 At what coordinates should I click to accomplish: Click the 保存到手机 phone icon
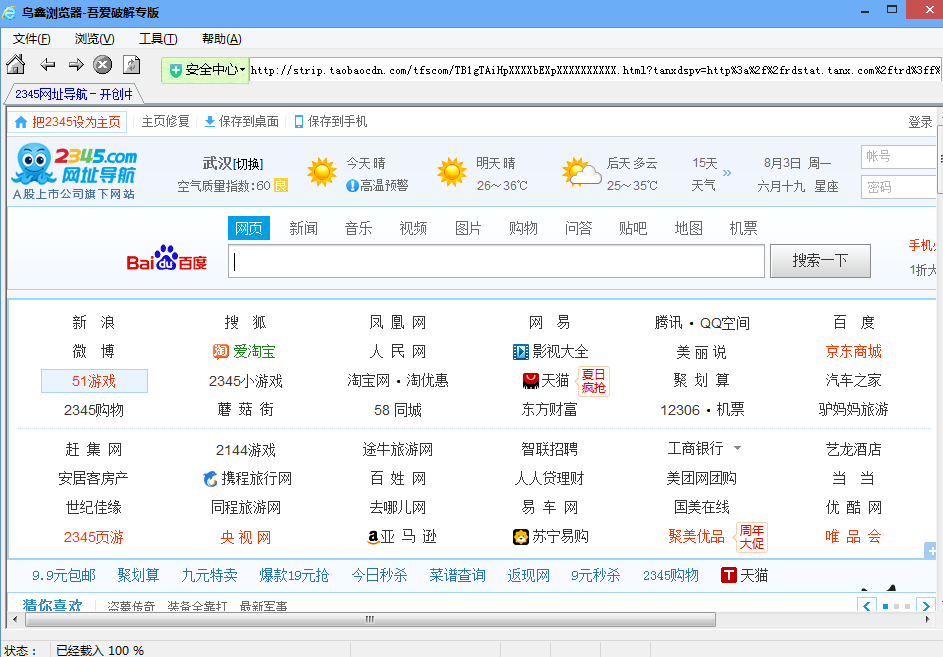[299, 122]
